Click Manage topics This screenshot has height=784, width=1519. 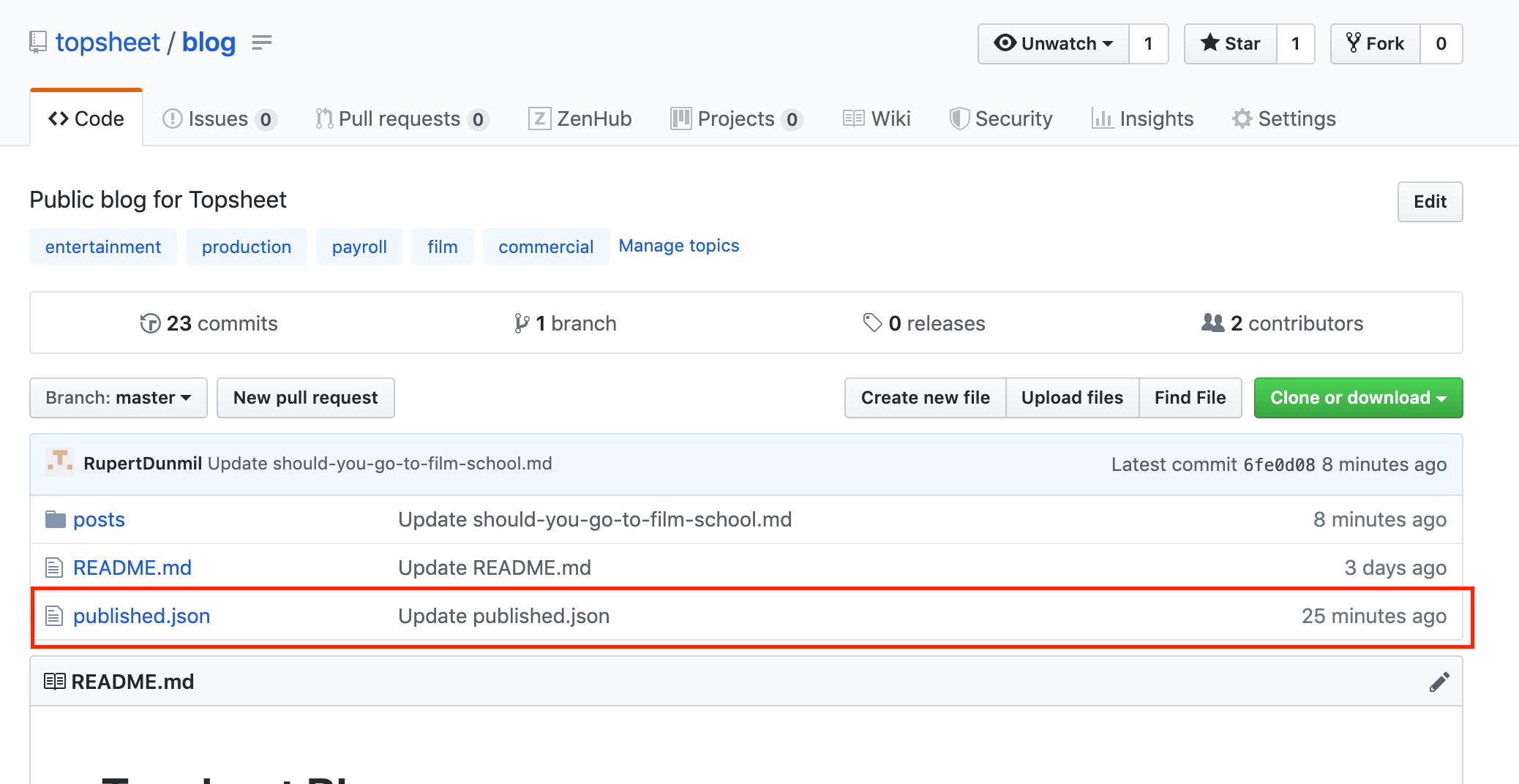click(679, 246)
